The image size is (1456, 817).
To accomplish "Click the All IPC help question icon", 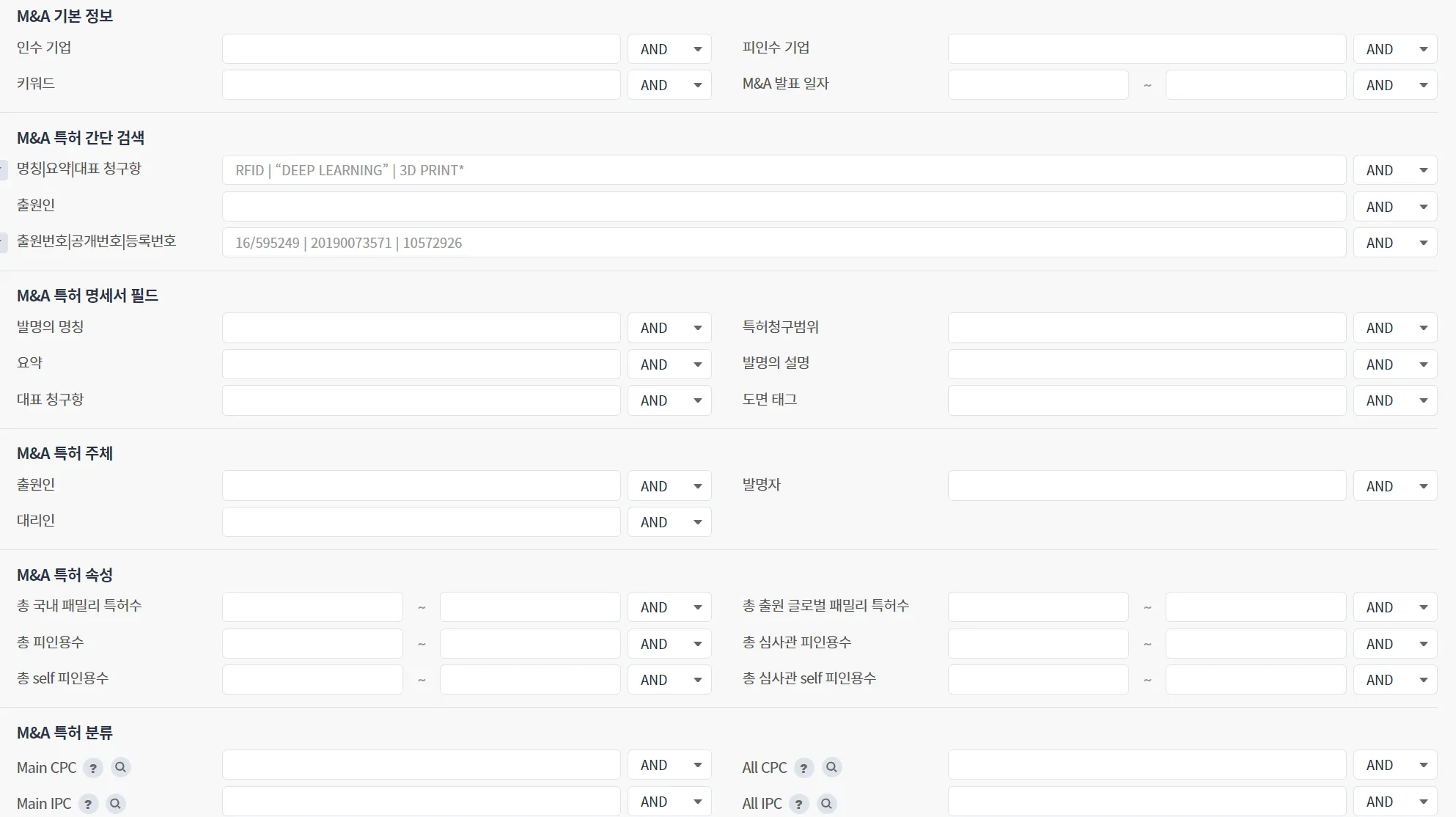I will 798,804.
